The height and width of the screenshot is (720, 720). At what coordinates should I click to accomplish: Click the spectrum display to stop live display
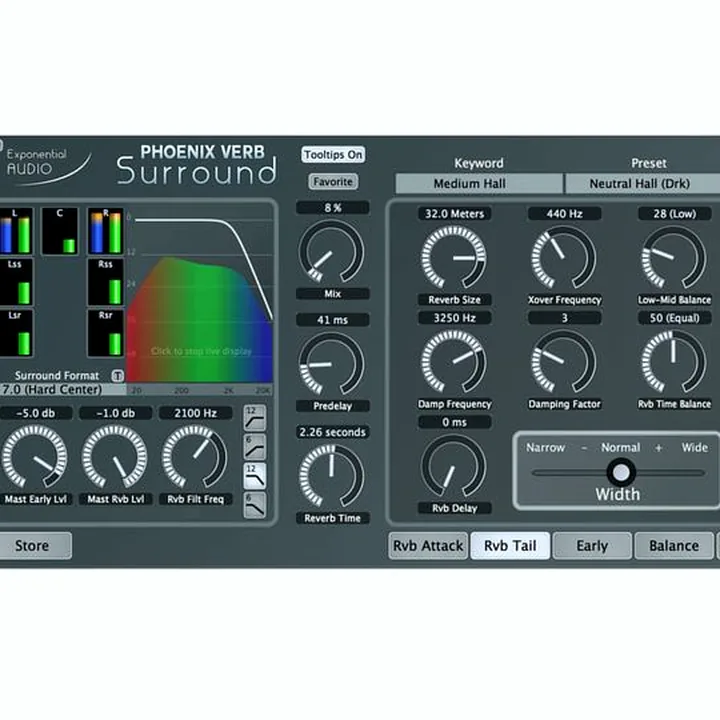point(199,298)
